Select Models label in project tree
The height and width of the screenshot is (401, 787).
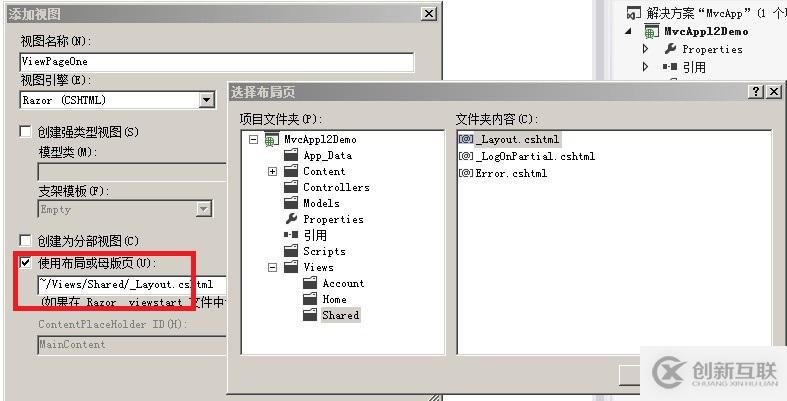[x=321, y=203]
